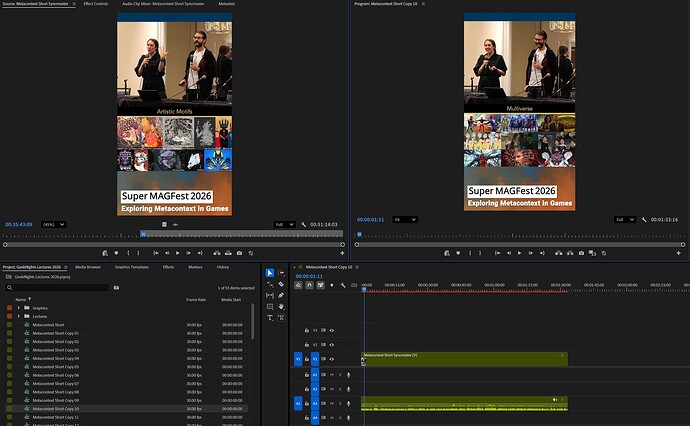This screenshot has width=690, height=426.
Task: Open Program monitor comparison view
Action: pos(592,253)
